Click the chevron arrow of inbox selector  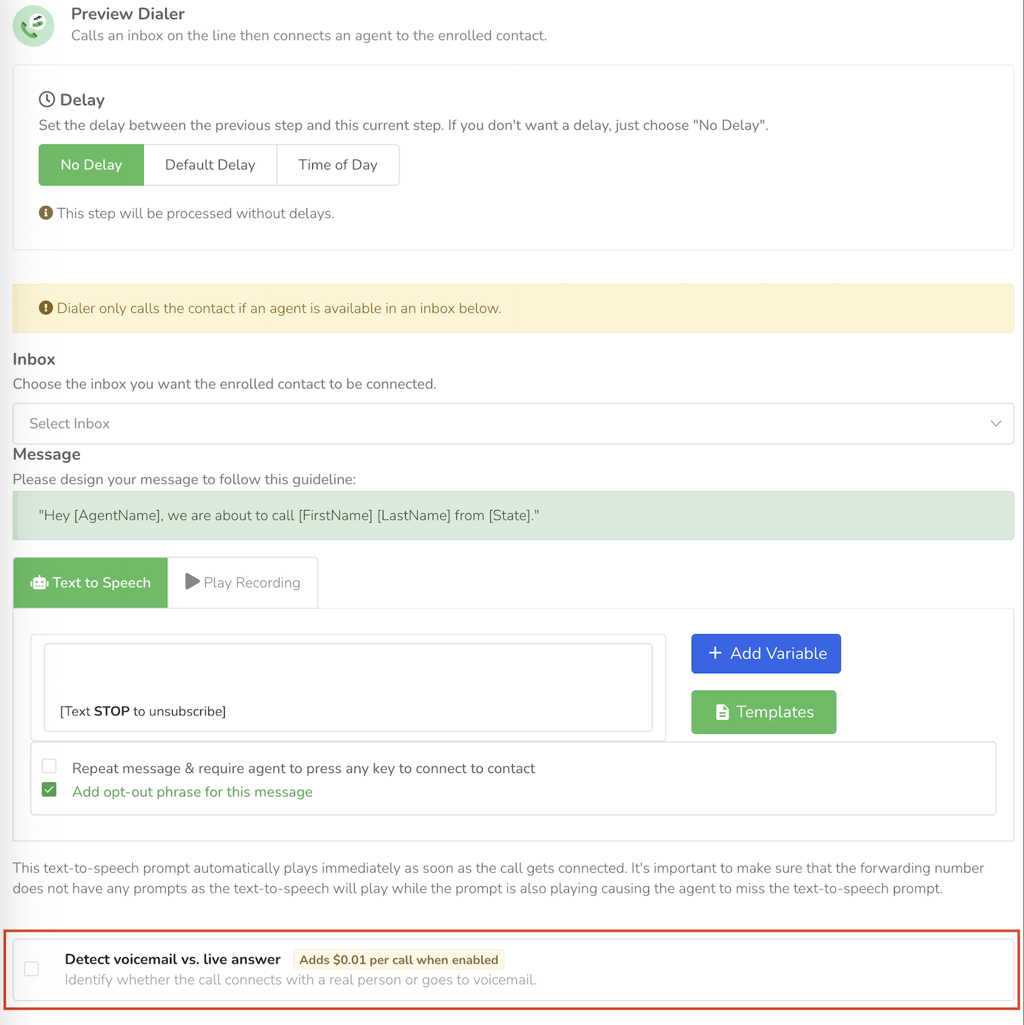coord(995,424)
